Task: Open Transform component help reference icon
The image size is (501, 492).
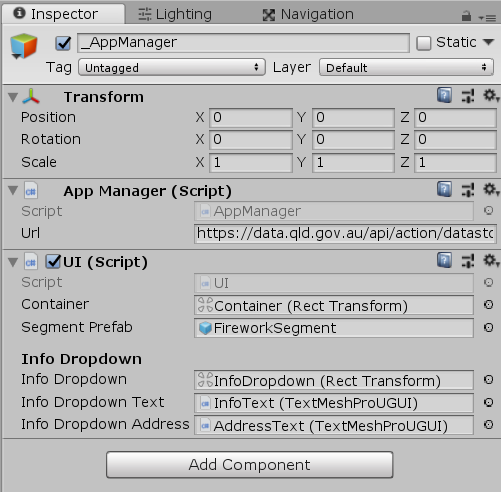Action: pos(444,96)
